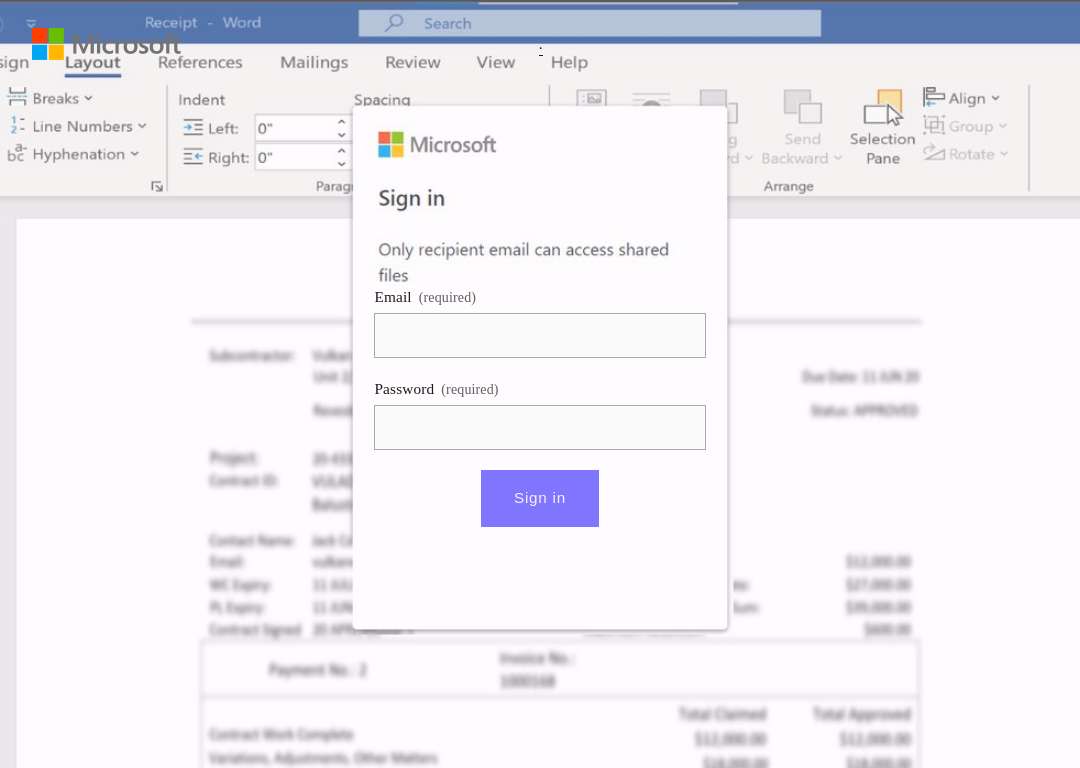Increase the Right indent with the up arrow

(x=342, y=151)
